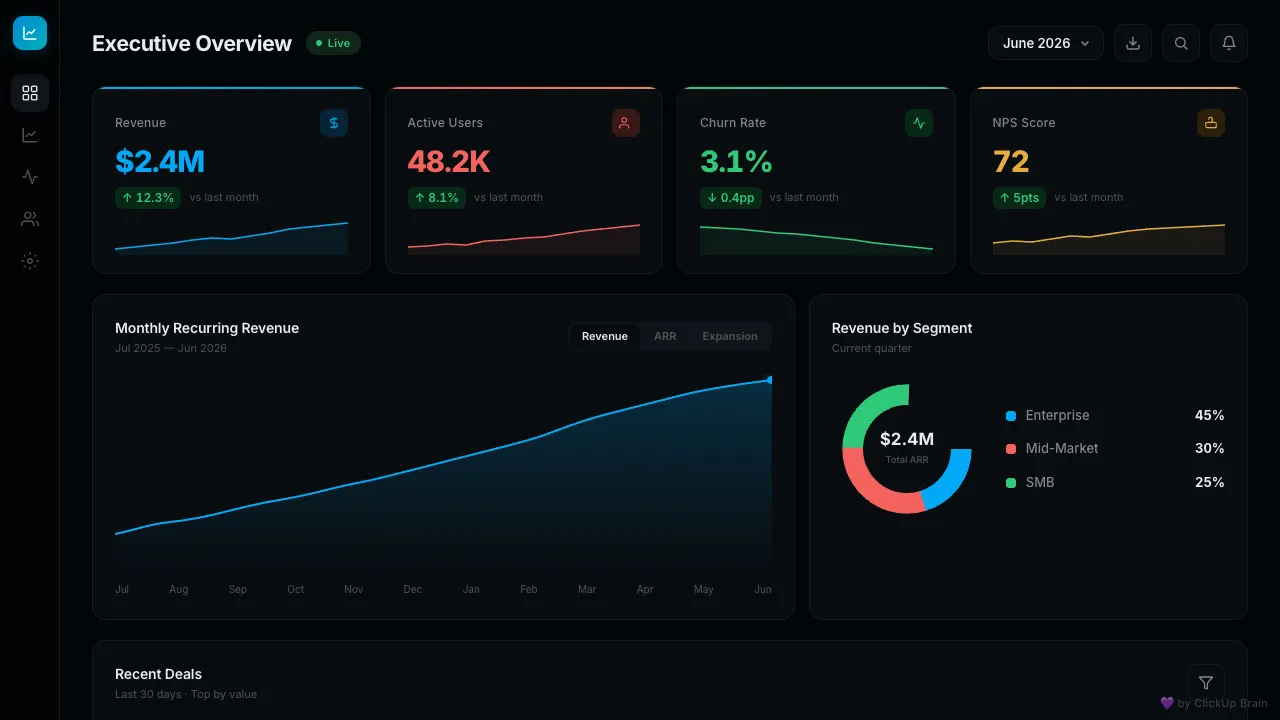Open the notifications bell icon

[1229, 43]
